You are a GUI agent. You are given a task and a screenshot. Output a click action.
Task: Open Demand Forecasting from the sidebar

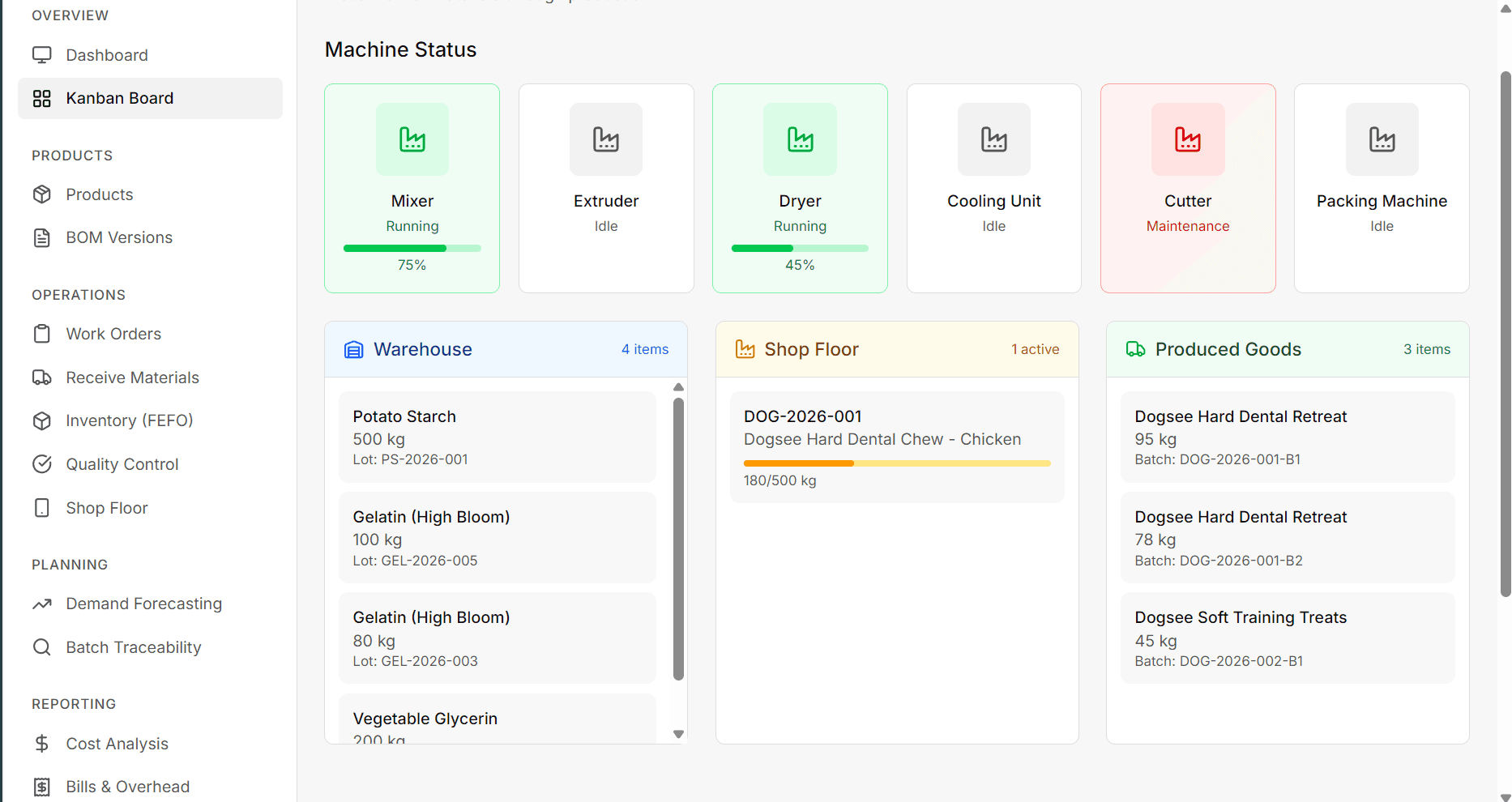pyautogui.click(x=143, y=603)
